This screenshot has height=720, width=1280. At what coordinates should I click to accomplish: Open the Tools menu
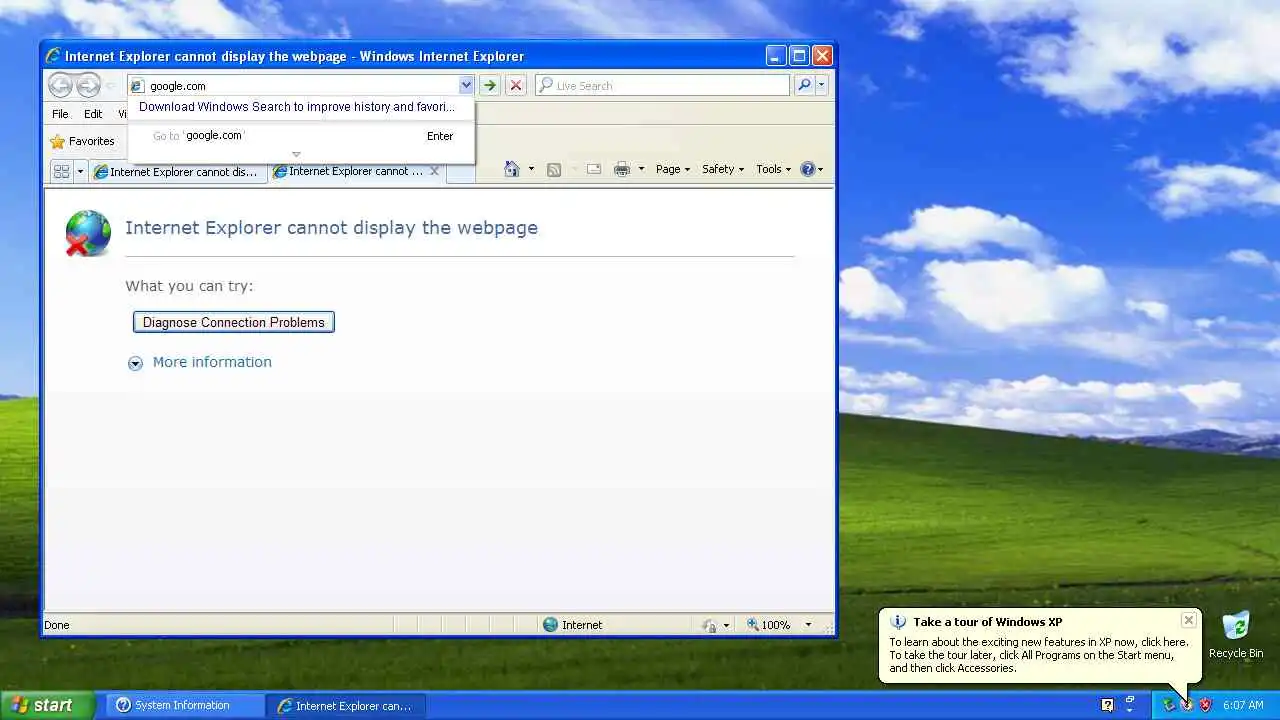click(774, 169)
